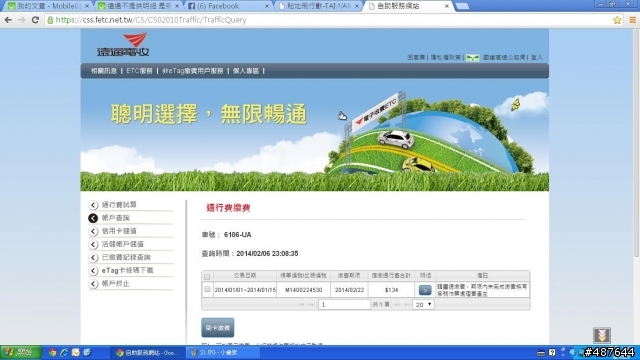Click the 刷卡繳費 button

click(x=218, y=328)
